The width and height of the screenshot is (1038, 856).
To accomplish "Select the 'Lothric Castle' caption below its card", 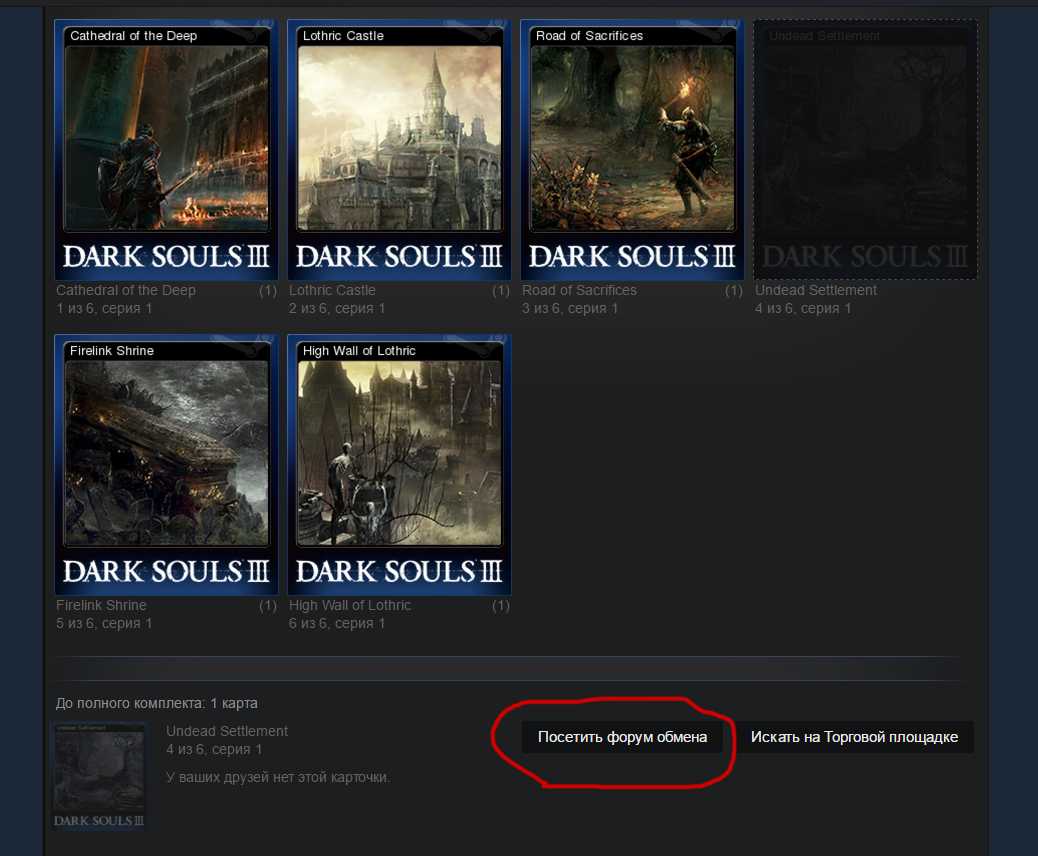I will click(332, 290).
